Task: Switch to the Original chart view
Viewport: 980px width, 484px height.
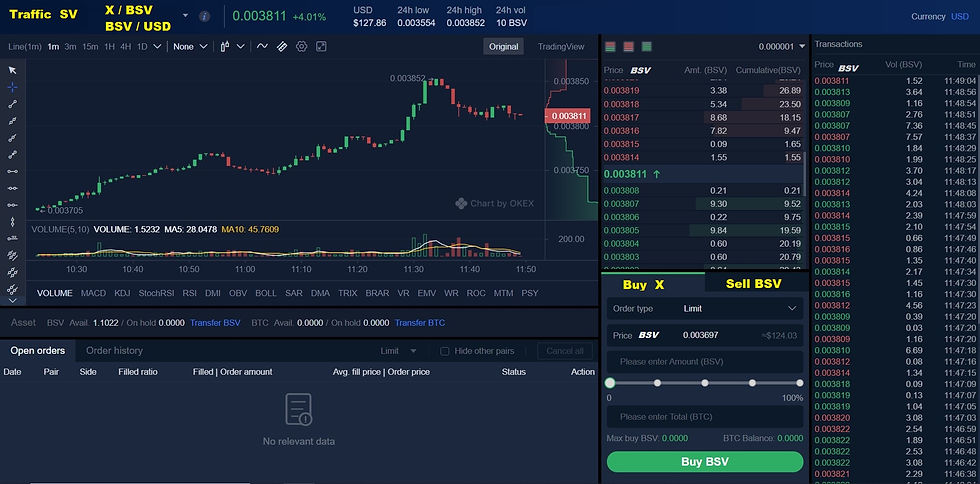Action: point(503,46)
